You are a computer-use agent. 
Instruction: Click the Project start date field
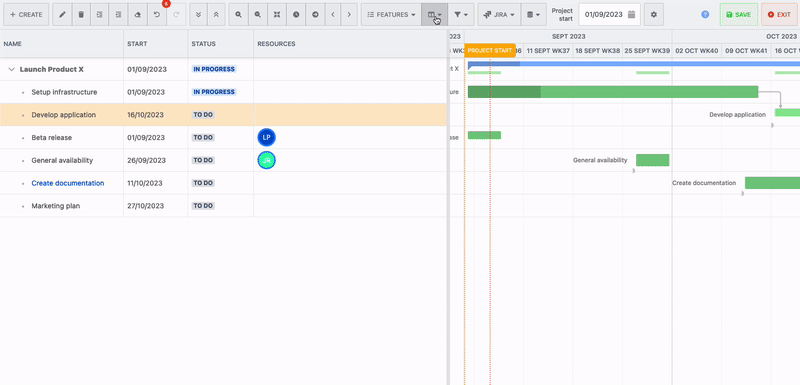pyautogui.click(x=610, y=15)
